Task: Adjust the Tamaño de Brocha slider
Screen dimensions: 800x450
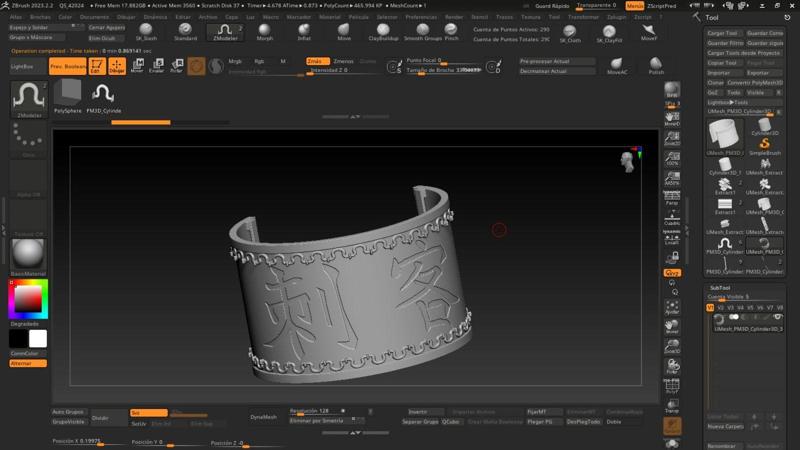Action: click(x=443, y=70)
